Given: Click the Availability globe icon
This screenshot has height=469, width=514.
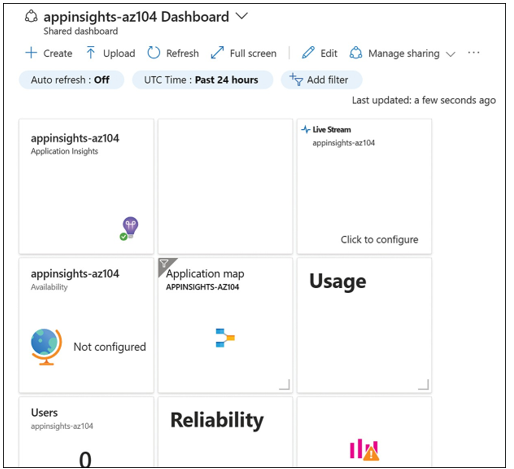Looking at the screenshot, I should pos(46,347).
